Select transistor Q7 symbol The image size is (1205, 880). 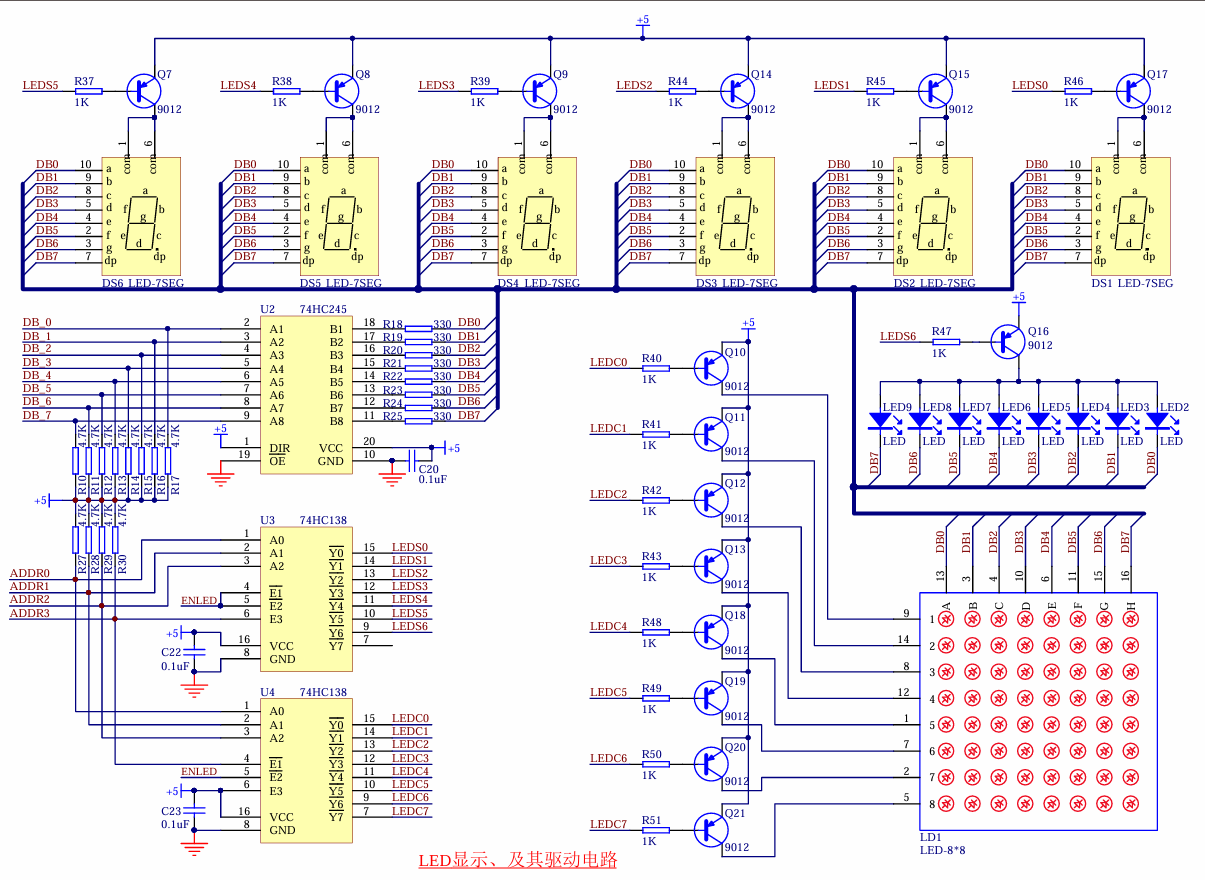point(144,91)
